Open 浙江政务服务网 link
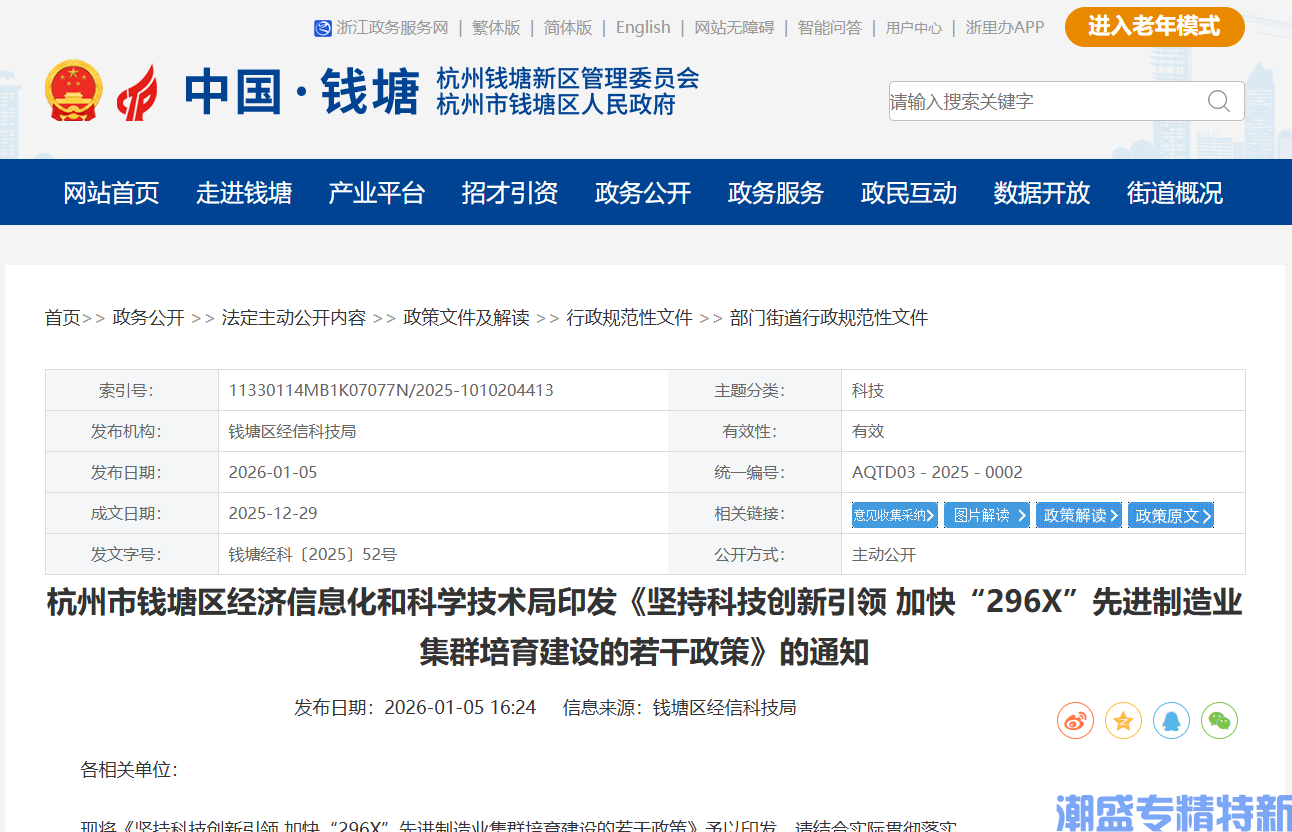This screenshot has width=1292, height=832. pos(392,28)
